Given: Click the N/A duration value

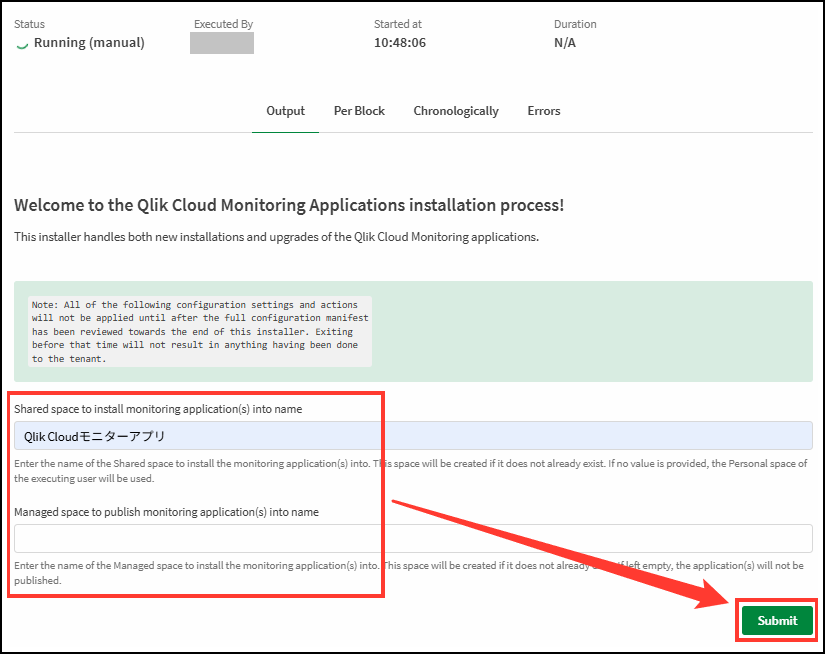Looking at the screenshot, I should click(564, 43).
